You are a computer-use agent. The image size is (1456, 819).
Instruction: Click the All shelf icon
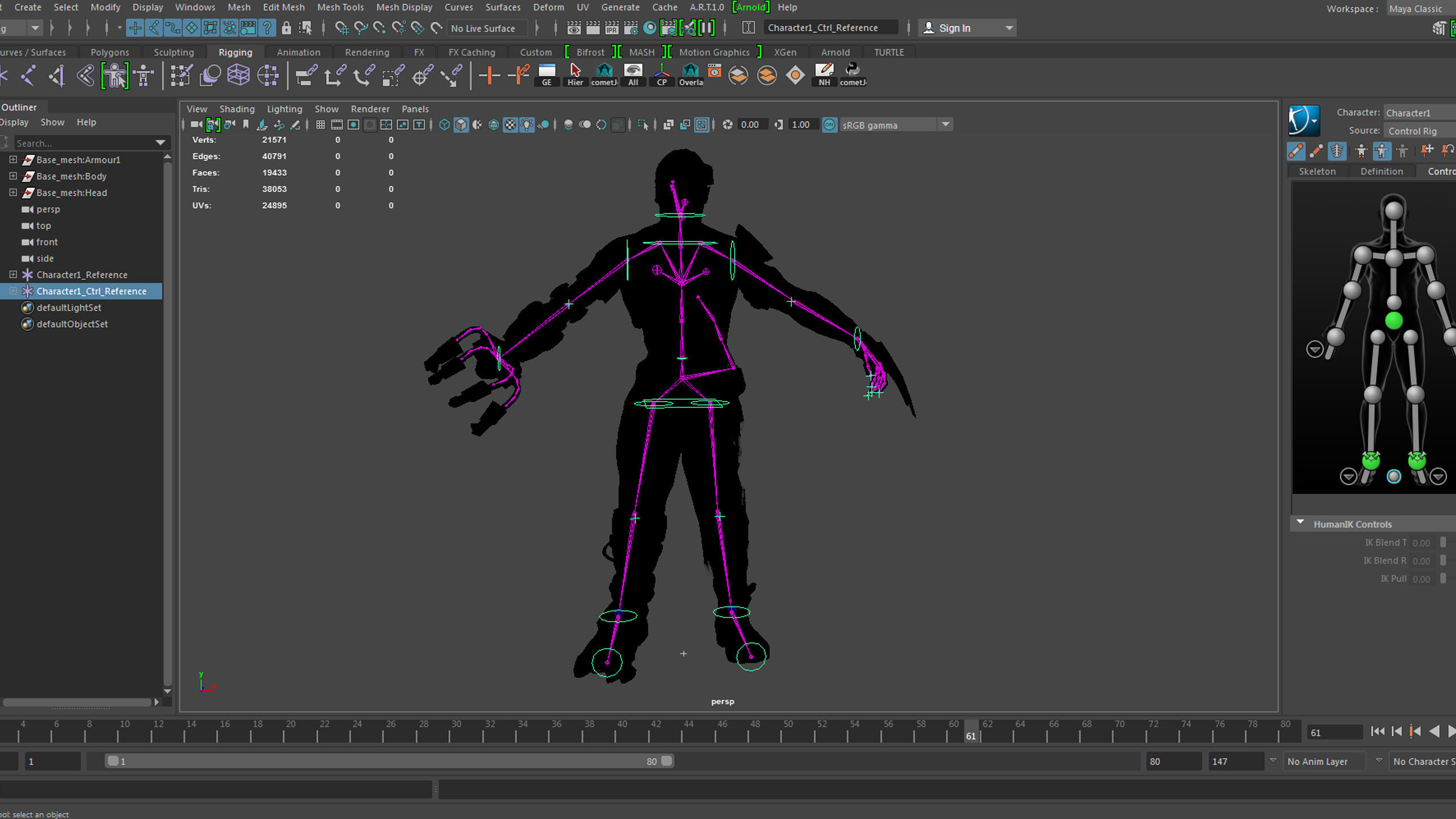[632, 75]
